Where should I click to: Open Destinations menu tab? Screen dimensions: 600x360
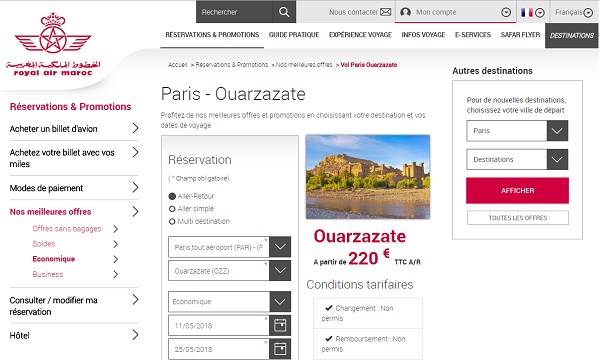[x=572, y=36]
